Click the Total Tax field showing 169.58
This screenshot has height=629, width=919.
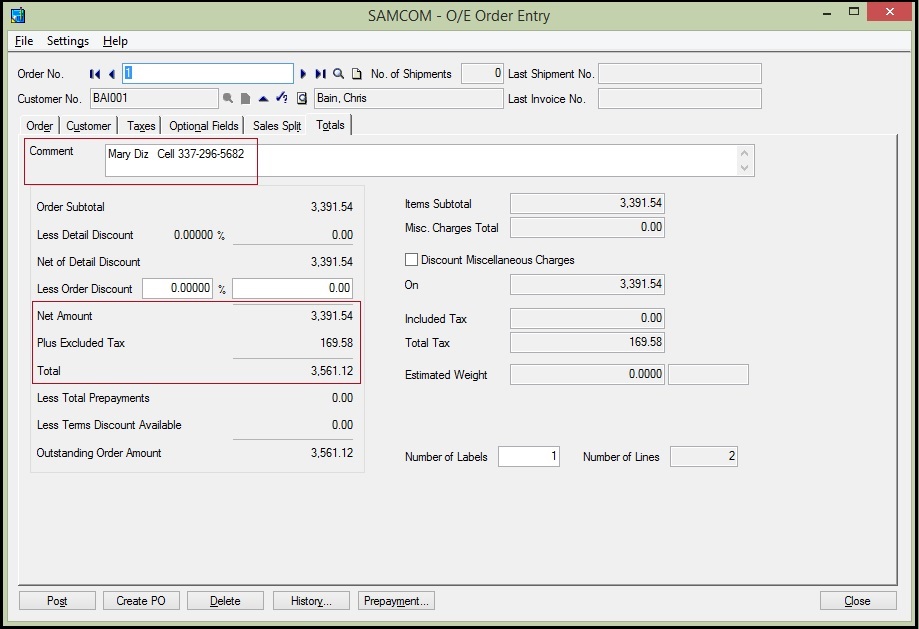pos(587,342)
